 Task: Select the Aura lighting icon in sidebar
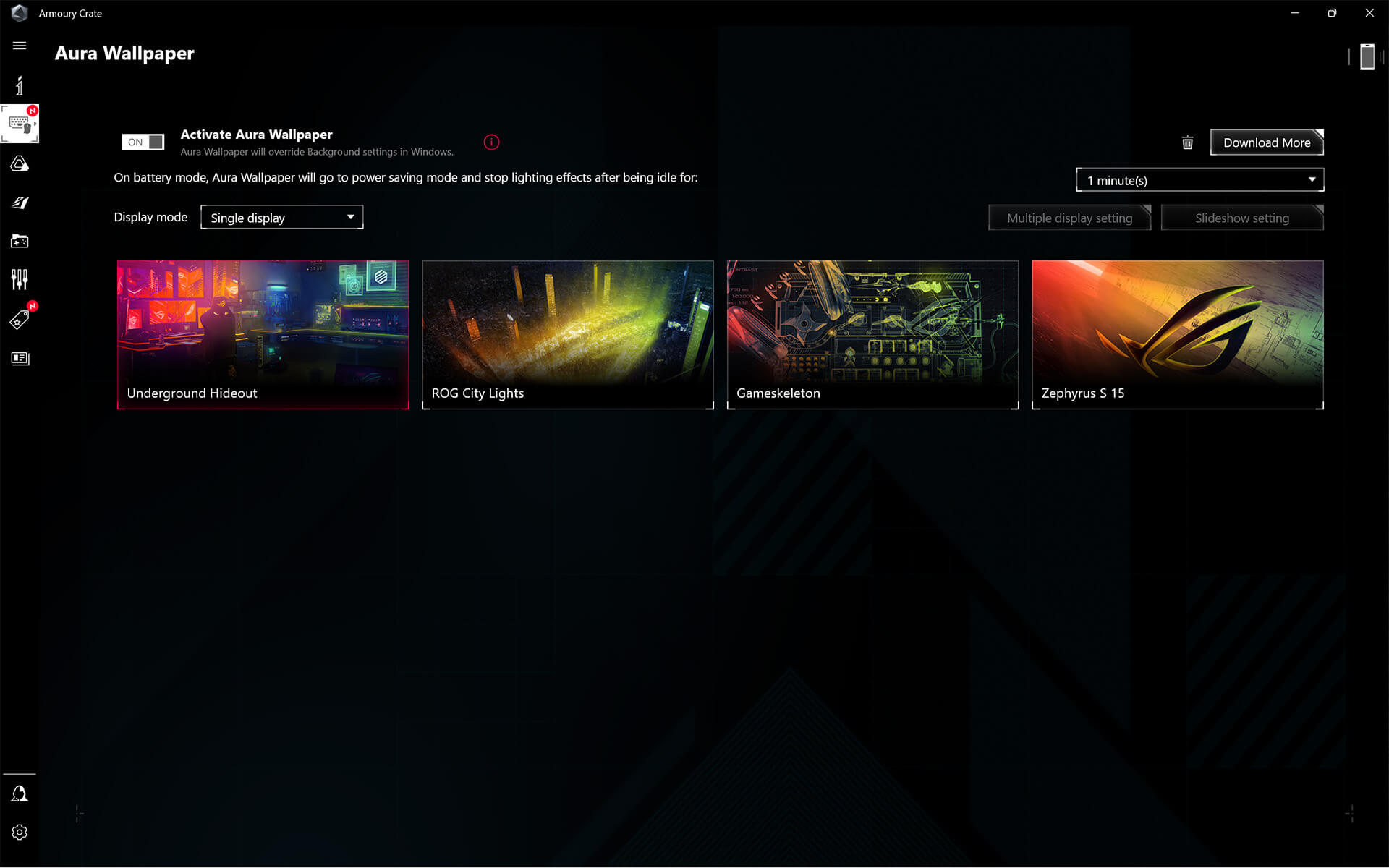(20, 164)
